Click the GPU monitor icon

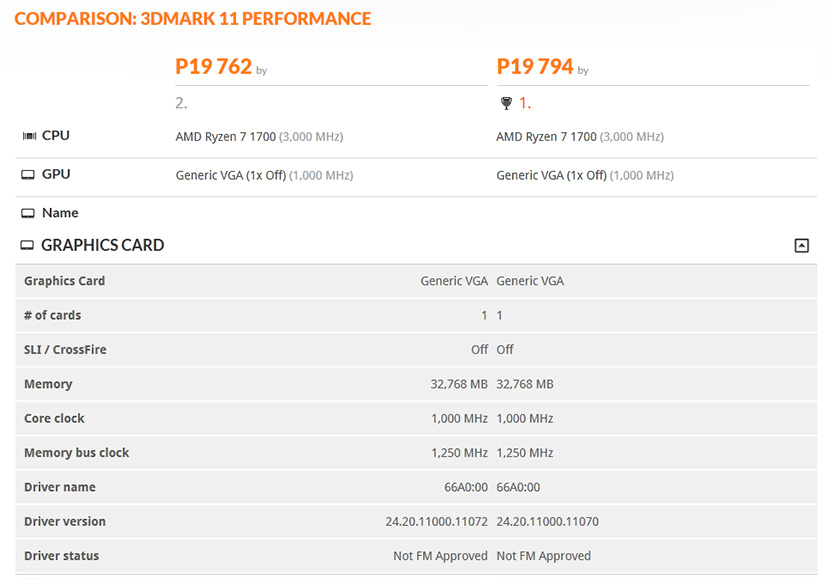pos(28,175)
